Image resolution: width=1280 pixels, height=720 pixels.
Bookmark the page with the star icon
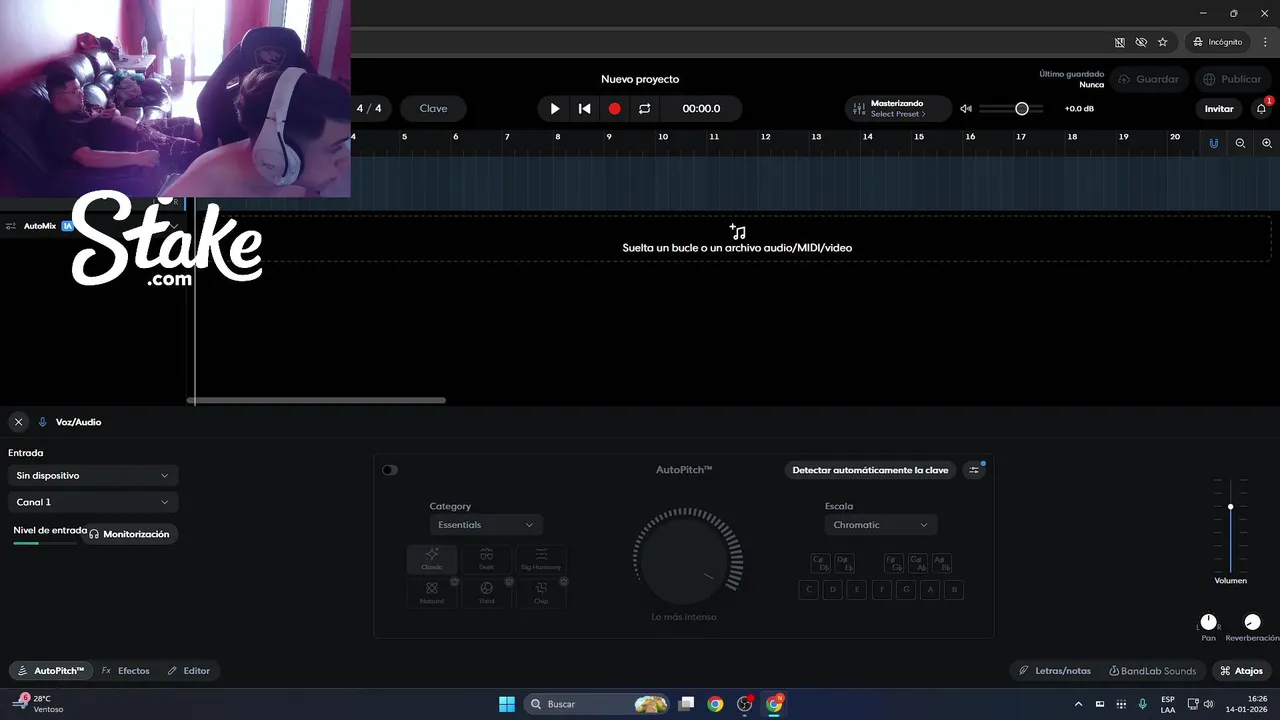pyautogui.click(x=1162, y=42)
